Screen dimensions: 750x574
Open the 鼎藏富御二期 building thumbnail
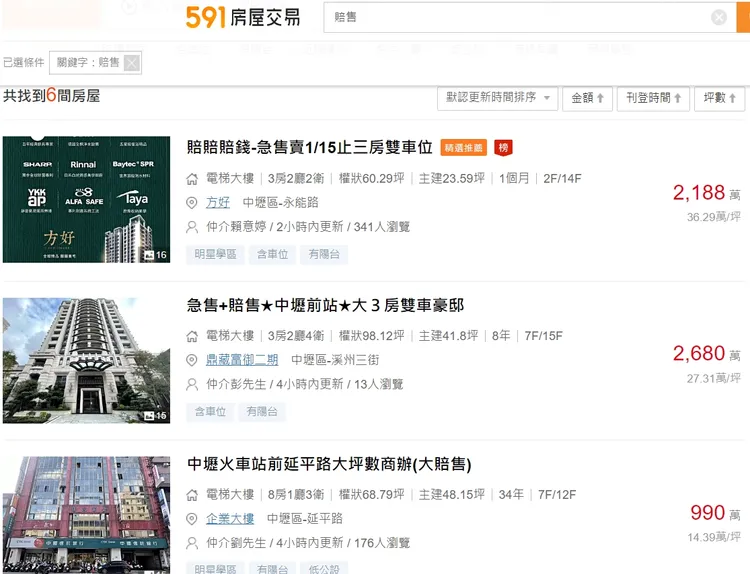pos(86,360)
